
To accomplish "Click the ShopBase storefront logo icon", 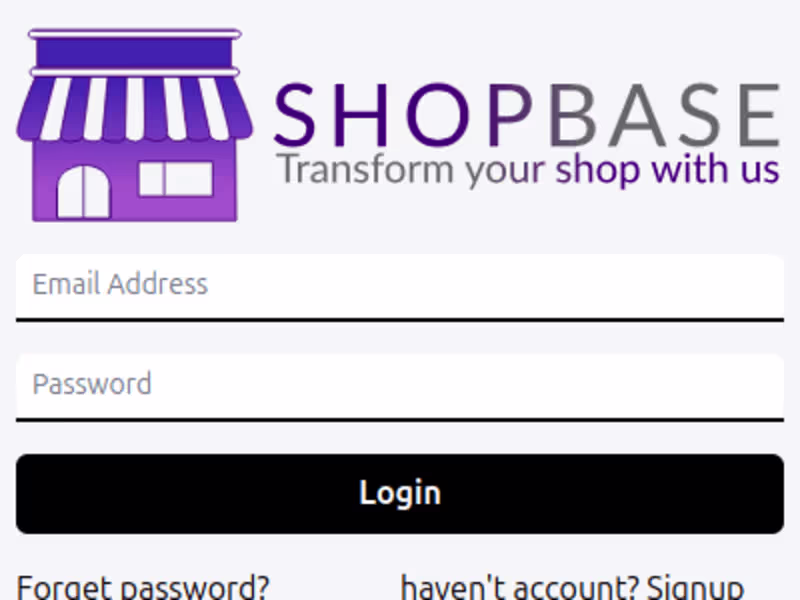I will tap(134, 125).
